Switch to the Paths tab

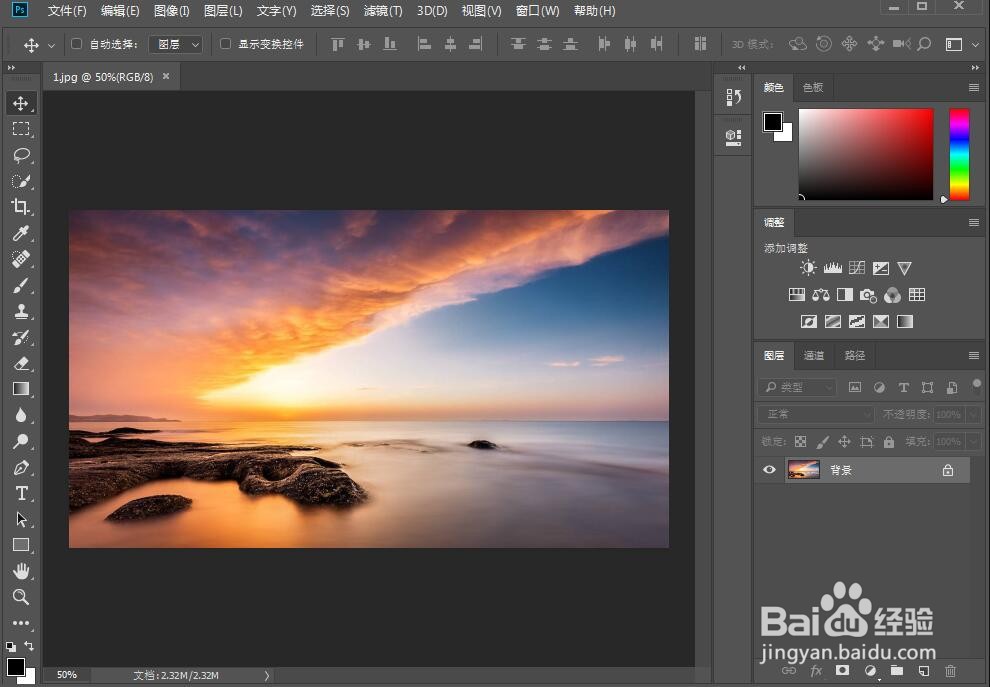point(854,355)
